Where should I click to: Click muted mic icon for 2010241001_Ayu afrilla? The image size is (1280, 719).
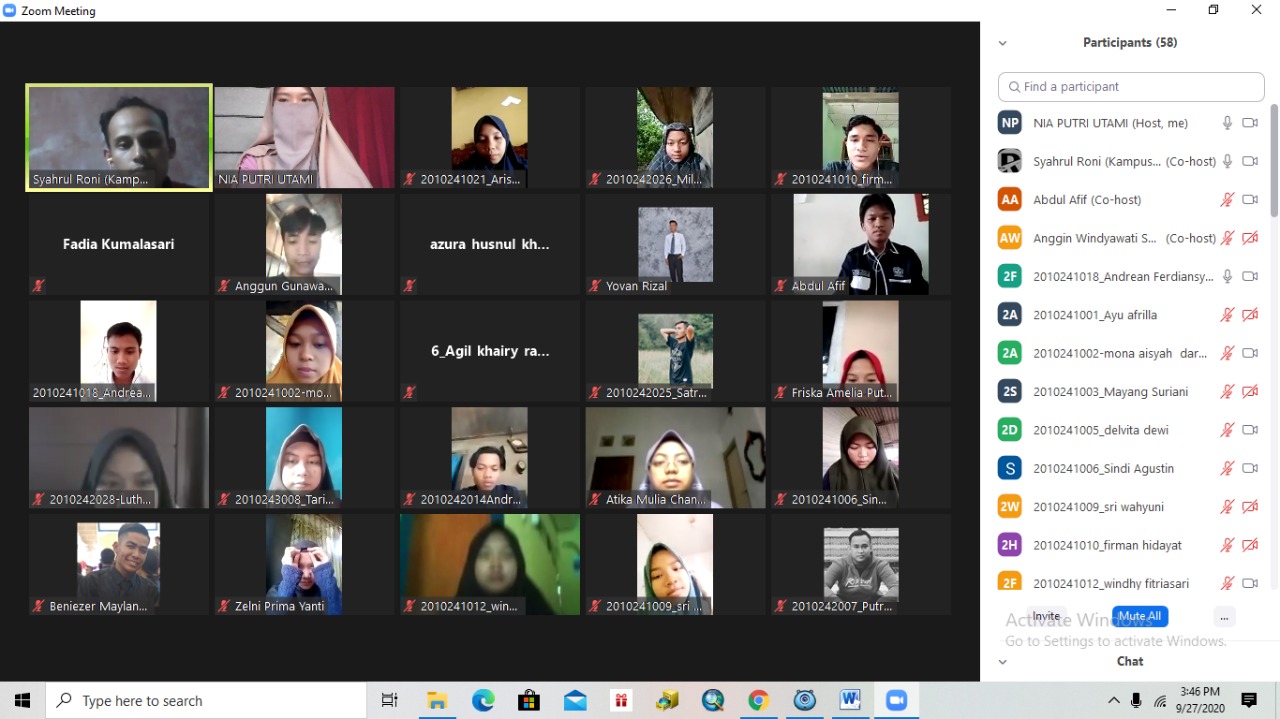pyautogui.click(x=1227, y=315)
